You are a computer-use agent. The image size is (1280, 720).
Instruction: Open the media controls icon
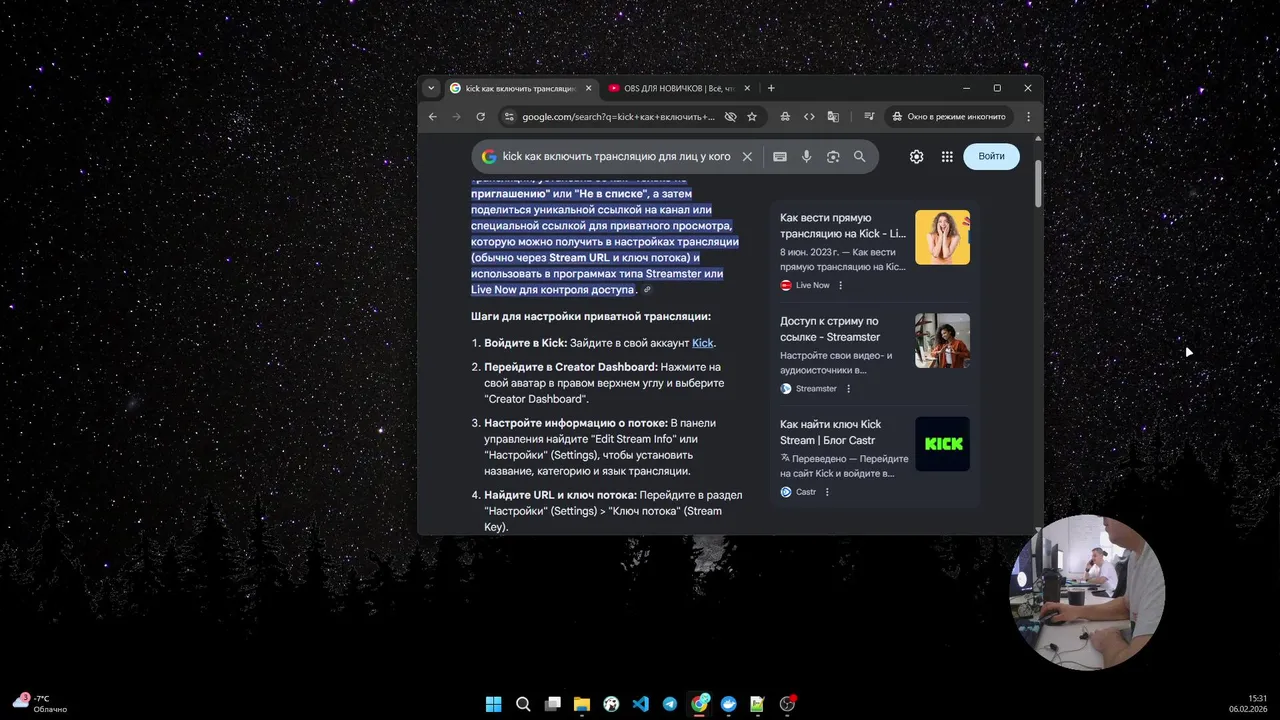point(868,117)
